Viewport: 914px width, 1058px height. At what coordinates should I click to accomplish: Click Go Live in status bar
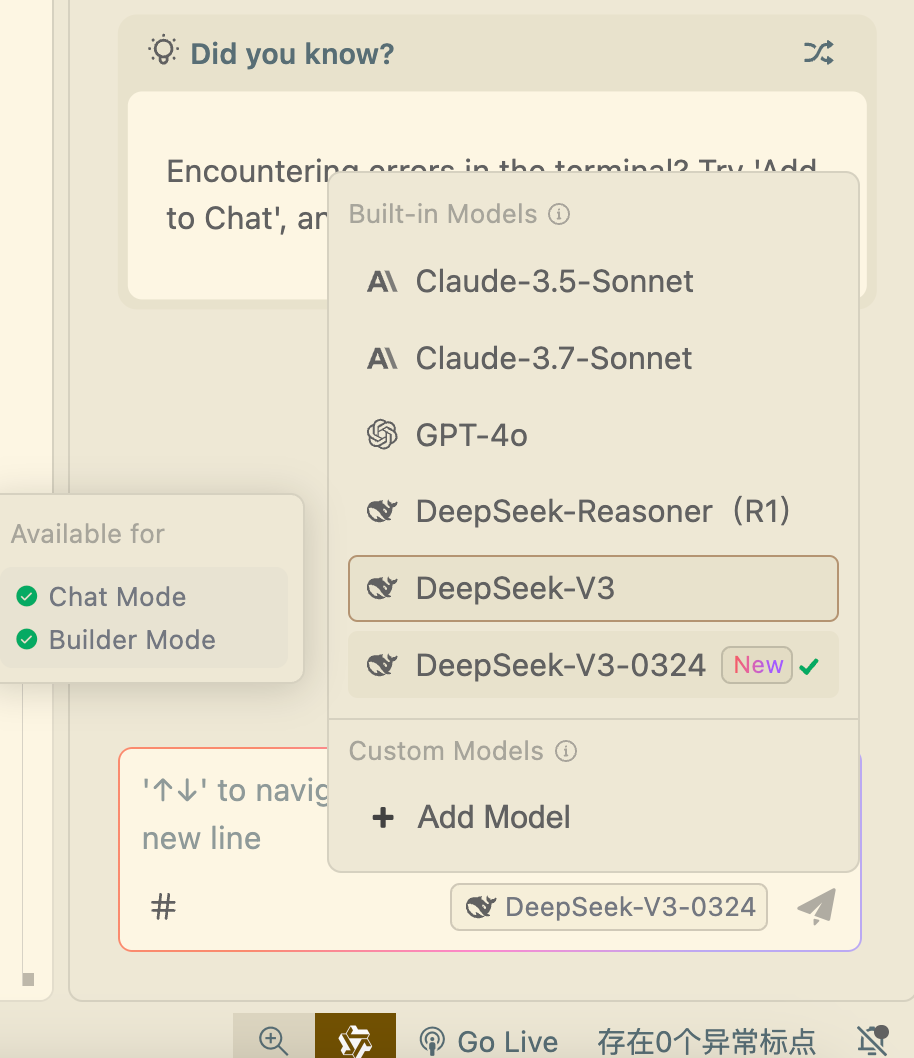488,1040
